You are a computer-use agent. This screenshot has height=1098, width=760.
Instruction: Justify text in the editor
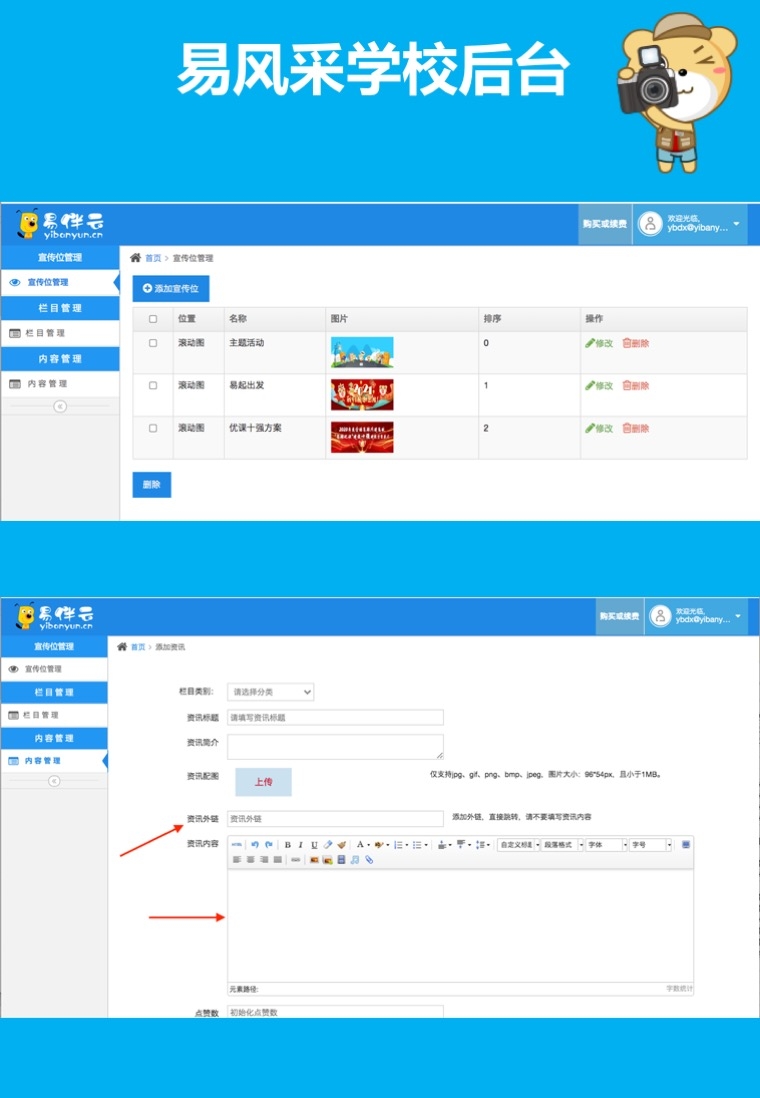(x=277, y=859)
